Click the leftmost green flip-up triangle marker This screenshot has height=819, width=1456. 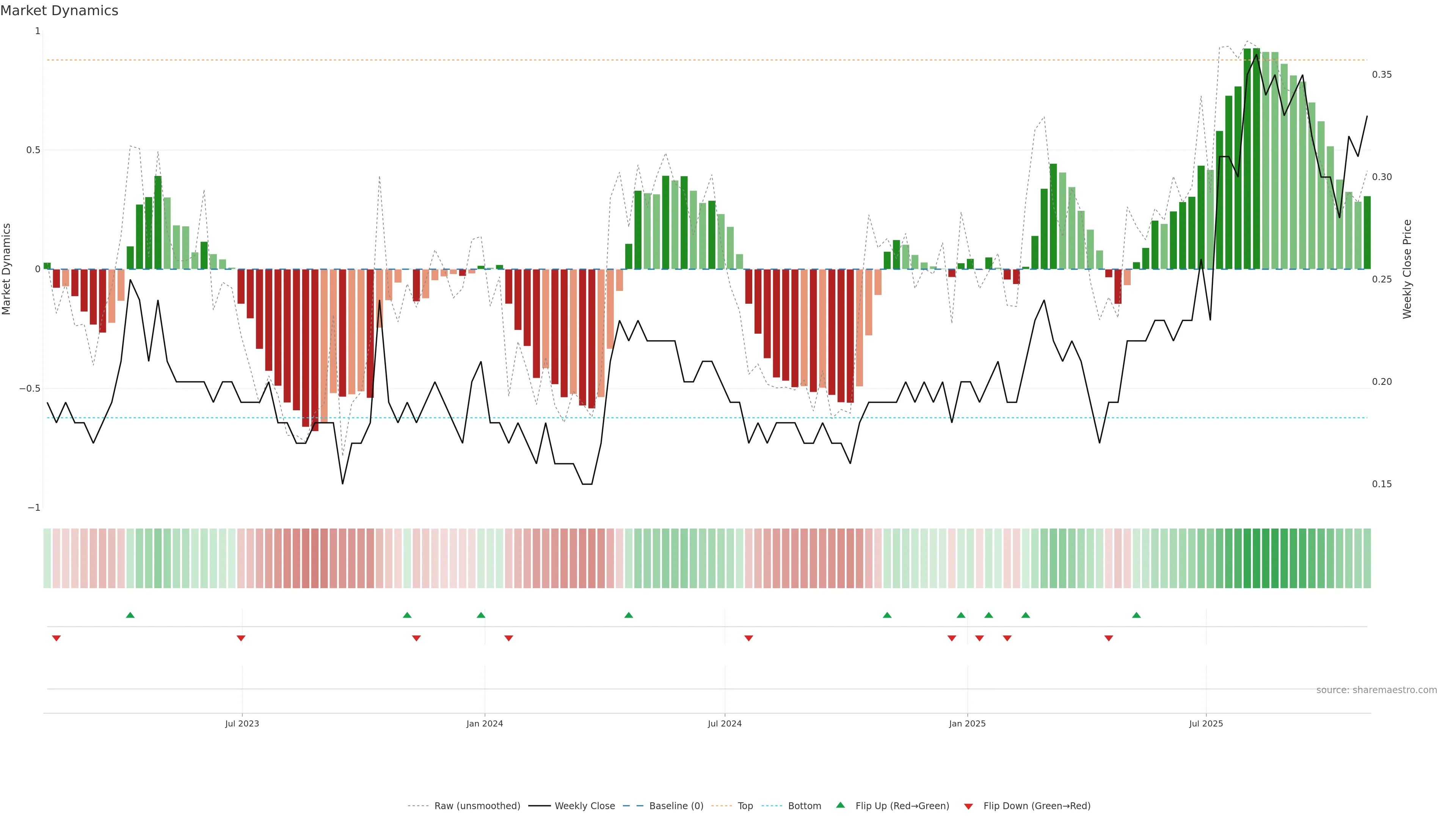[x=130, y=615]
